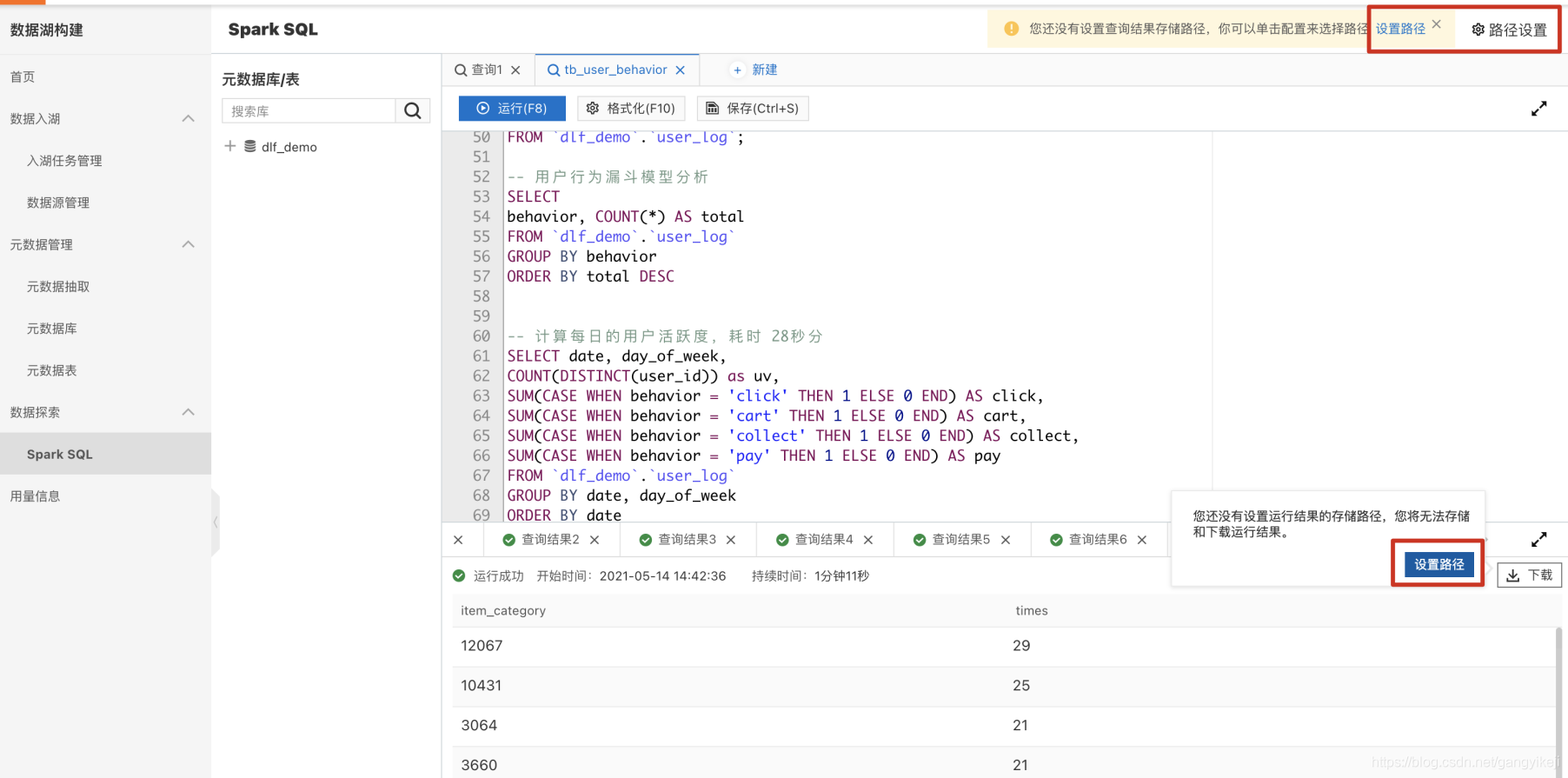
Task: Click the item_category column header
Action: click(x=503, y=610)
